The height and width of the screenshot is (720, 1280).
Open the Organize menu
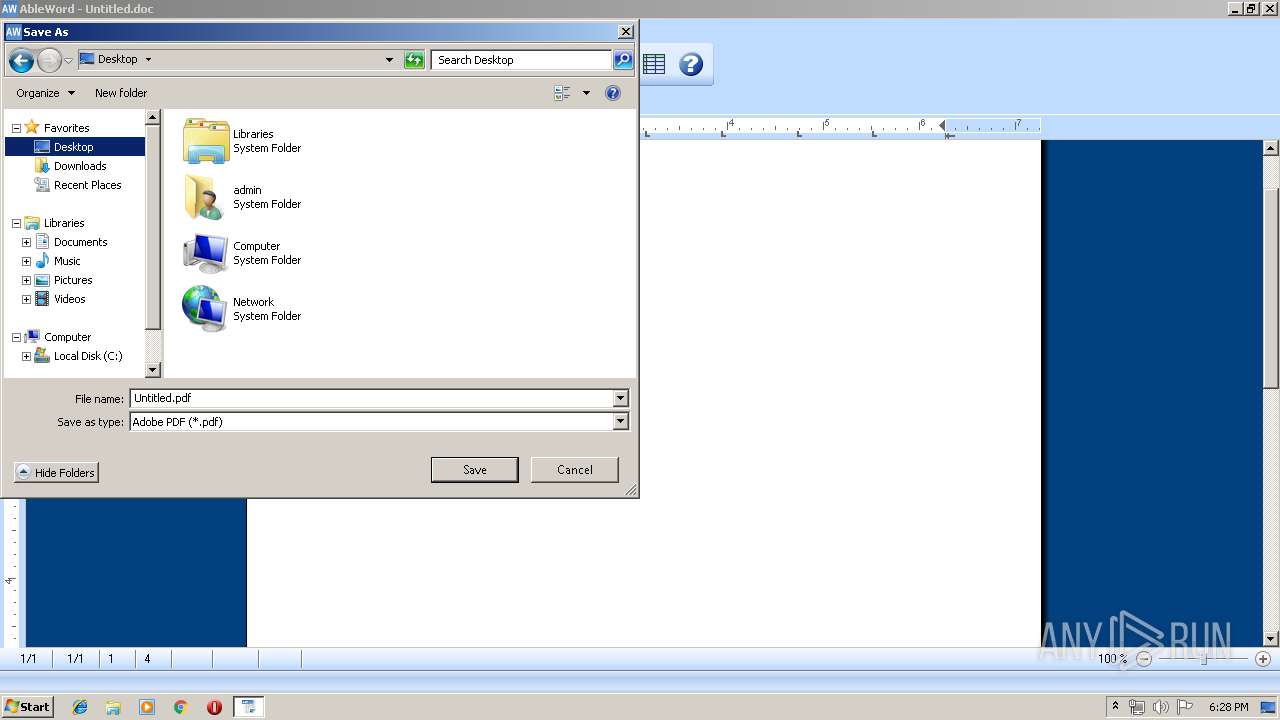(45, 93)
